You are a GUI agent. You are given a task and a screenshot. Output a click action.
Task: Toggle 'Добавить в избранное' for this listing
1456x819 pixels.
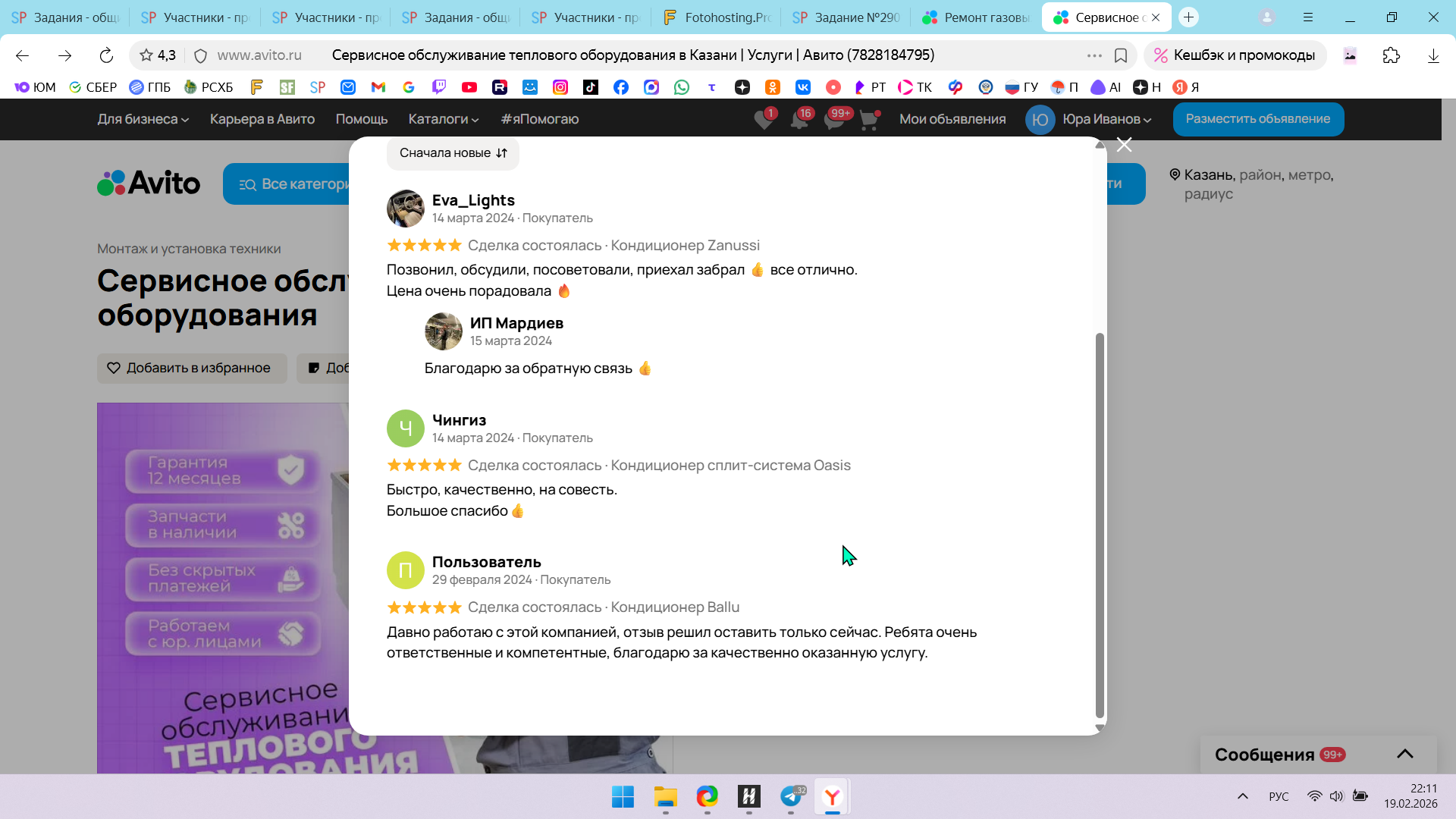coord(192,368)
